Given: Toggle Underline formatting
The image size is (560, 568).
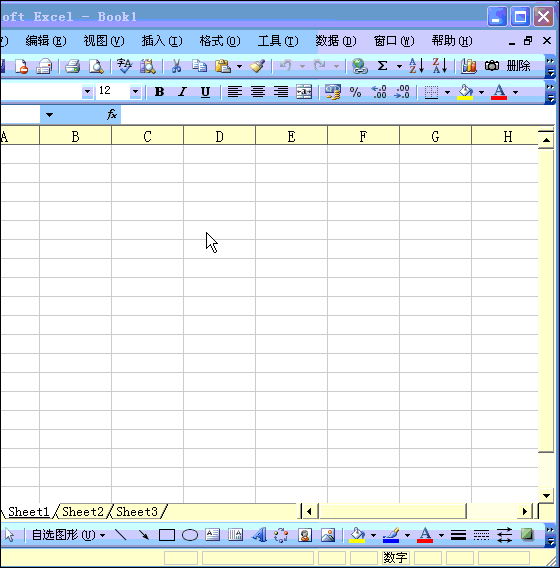Looking at the screenshot, I should pyautogui.click(x=205, y=92).
